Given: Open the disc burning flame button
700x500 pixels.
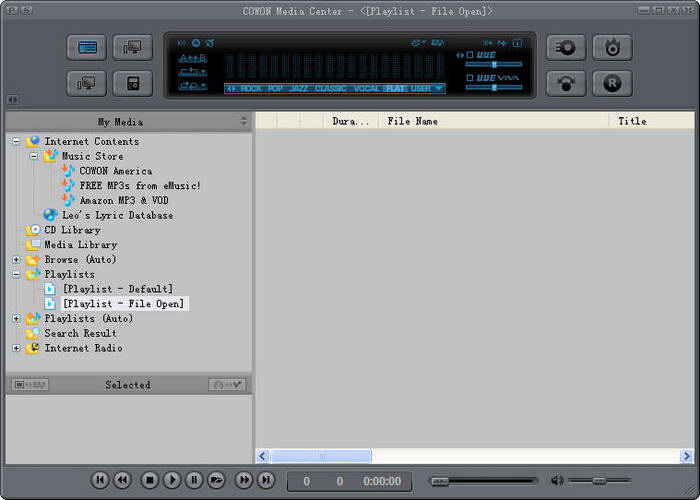Looking at the screenshot, I should (x=612, y=47).
